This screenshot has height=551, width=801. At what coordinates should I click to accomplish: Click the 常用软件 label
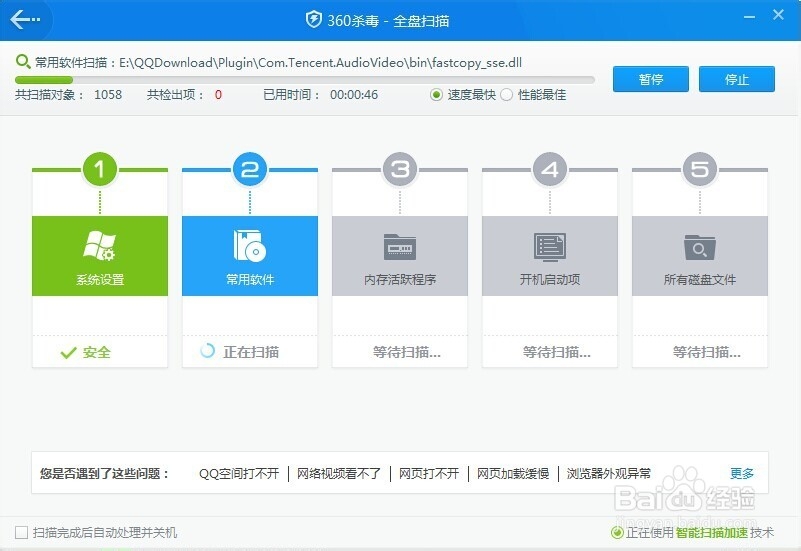(250, 280)
